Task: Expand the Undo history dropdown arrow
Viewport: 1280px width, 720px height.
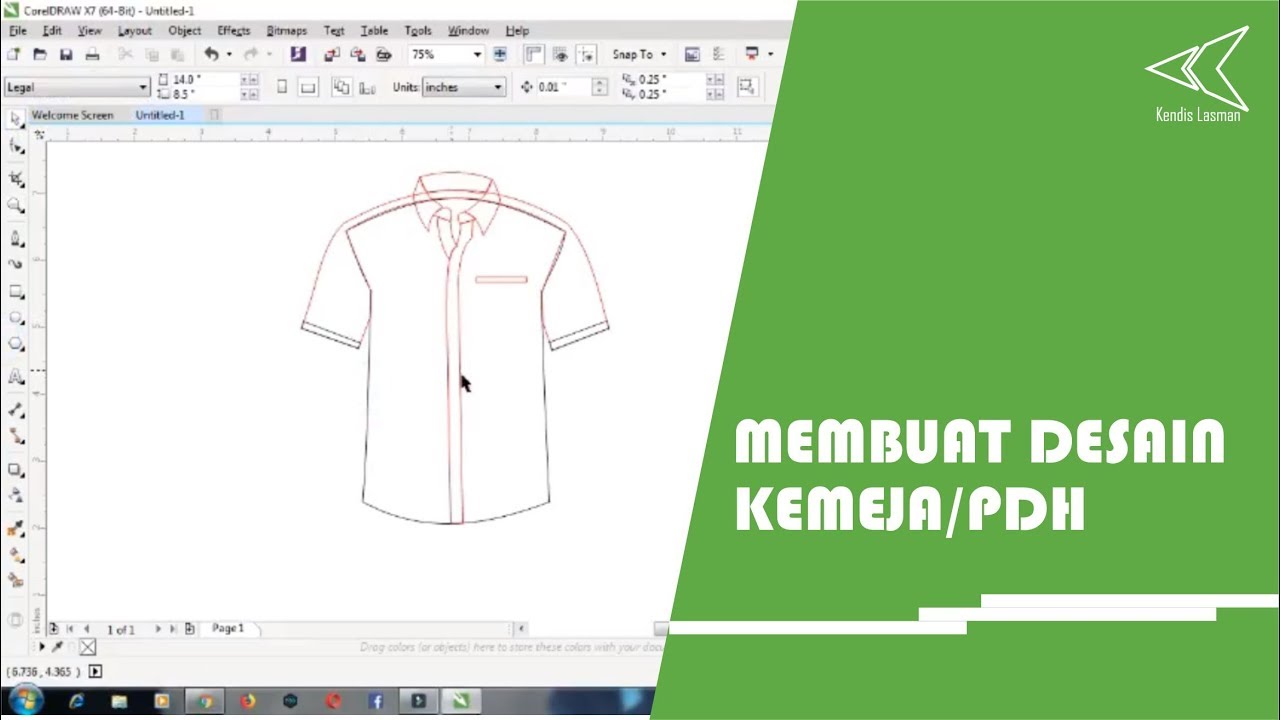Action: tap(229, 54)
